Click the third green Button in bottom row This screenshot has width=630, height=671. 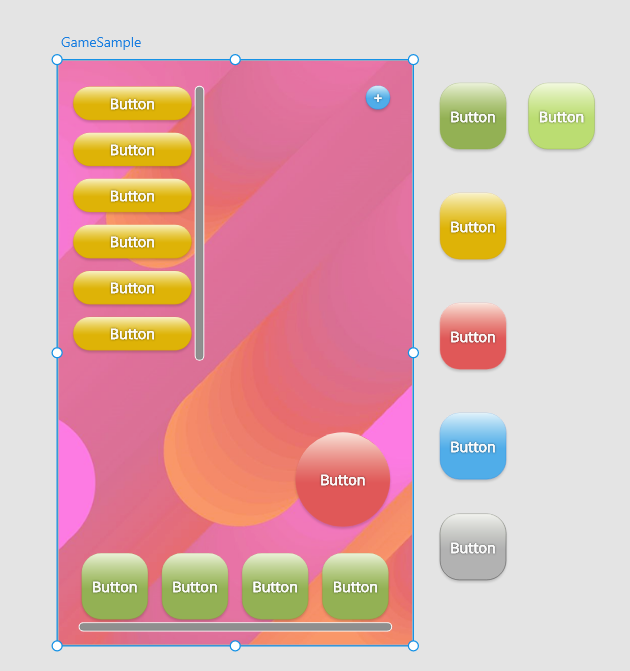click(275, 587)
